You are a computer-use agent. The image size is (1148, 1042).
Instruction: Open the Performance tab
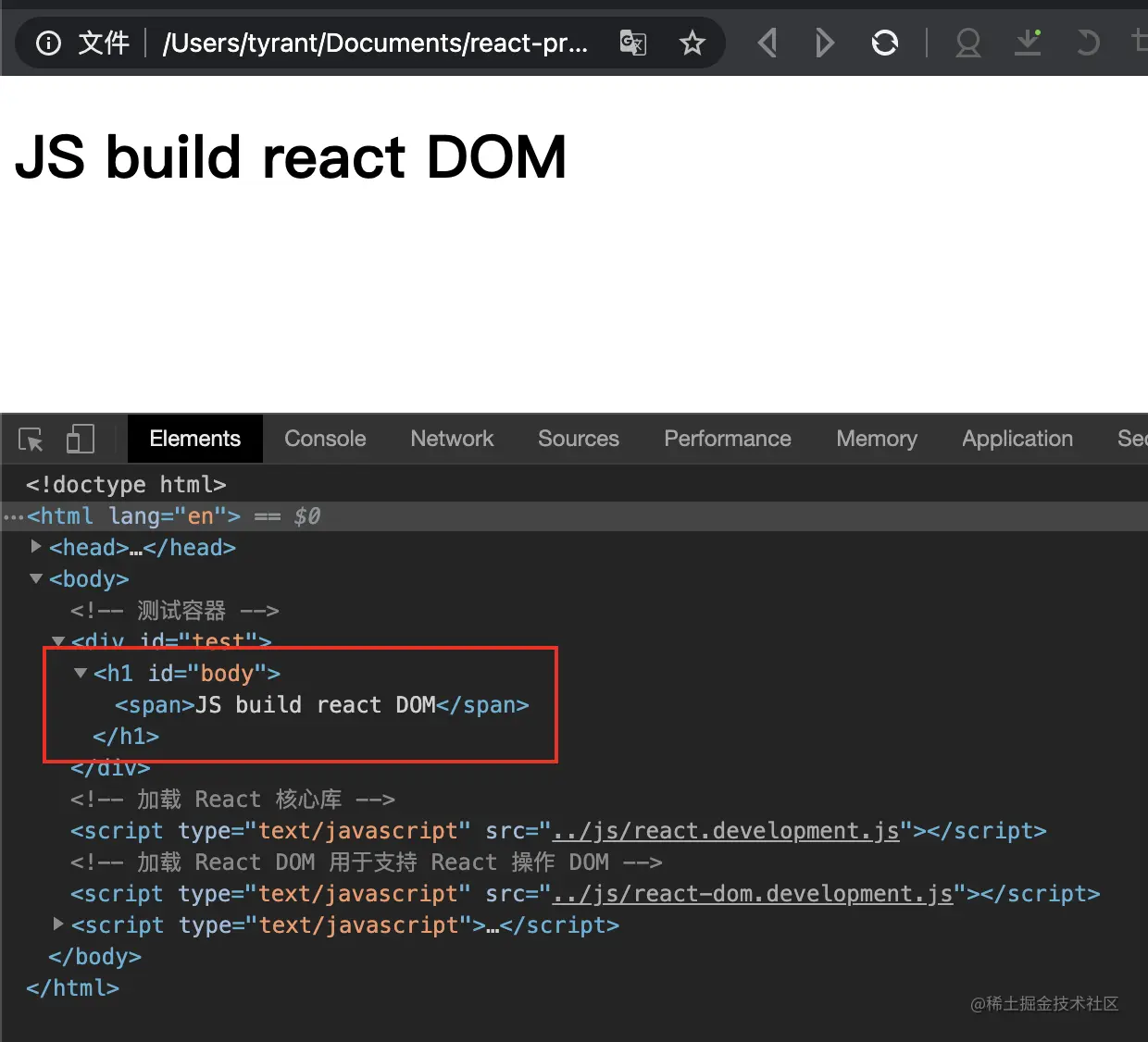click(728, 439)
